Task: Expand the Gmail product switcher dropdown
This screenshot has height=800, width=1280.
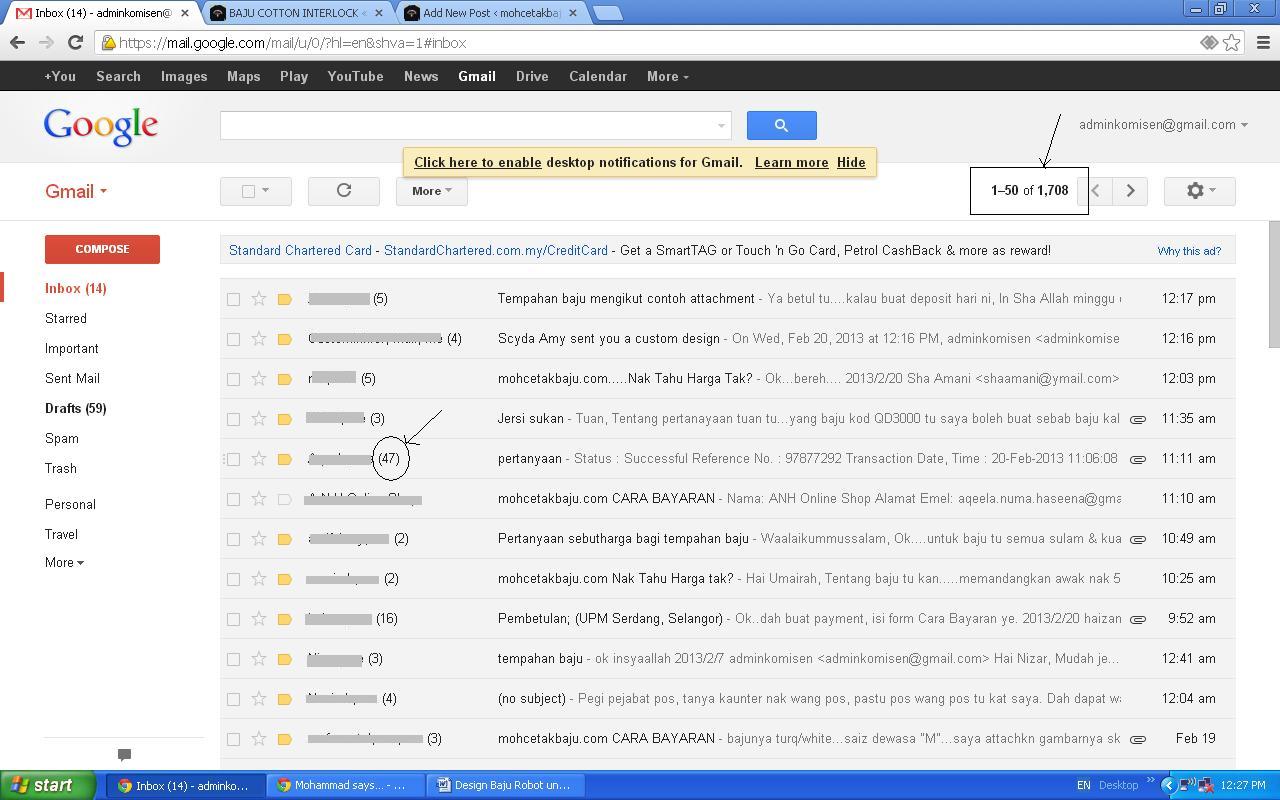Action: [x=76, y=192]
